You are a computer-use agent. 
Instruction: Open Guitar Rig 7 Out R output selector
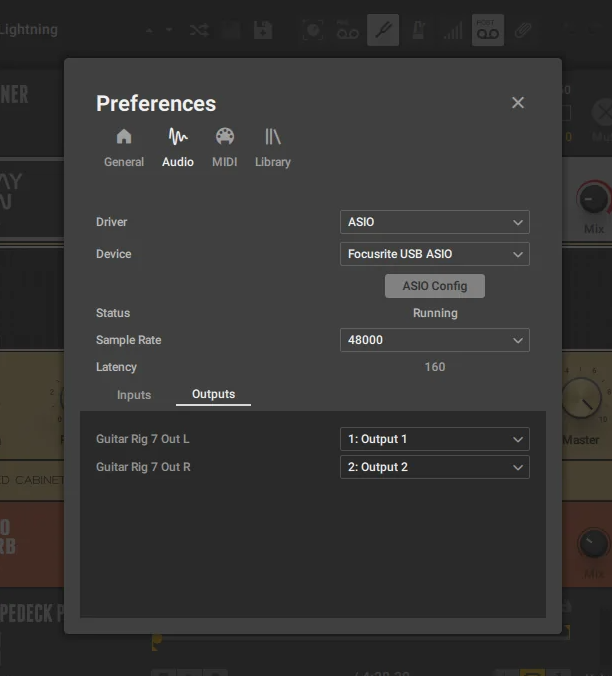pos(434,467)
